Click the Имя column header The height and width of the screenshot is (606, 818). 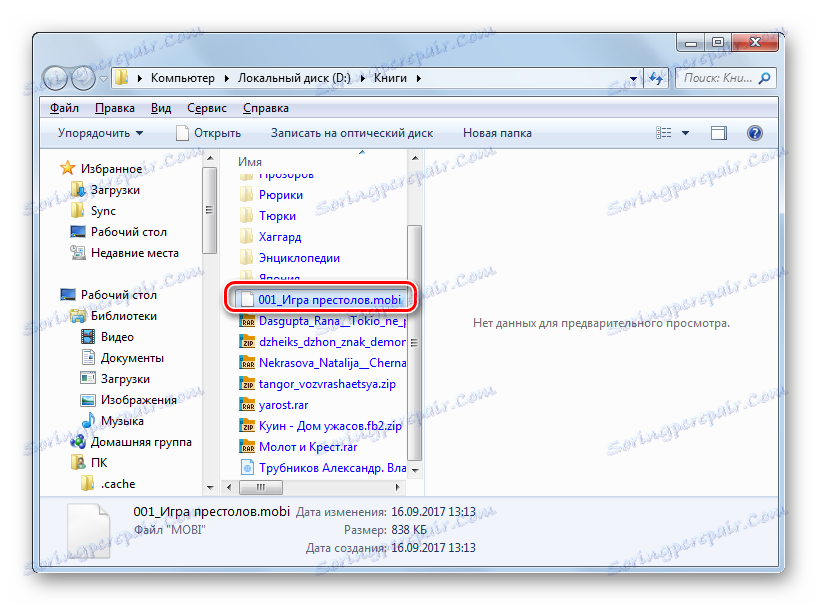point(249,162)
